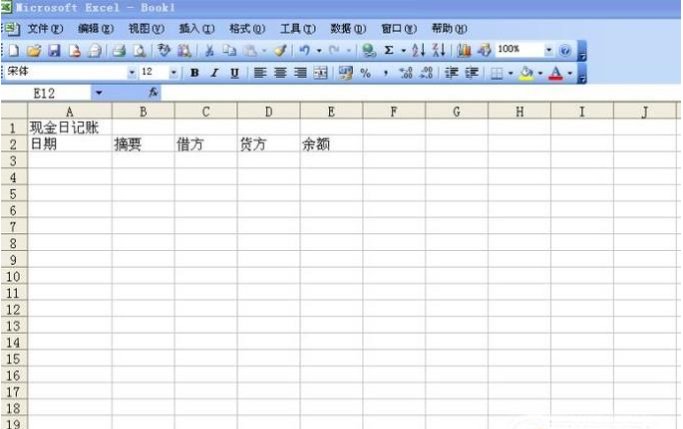Apply currency style format

coord(345,73)
